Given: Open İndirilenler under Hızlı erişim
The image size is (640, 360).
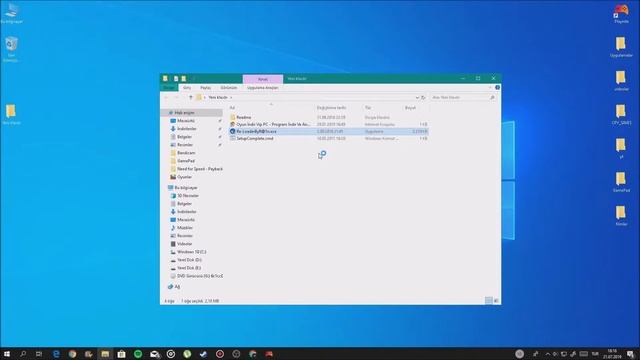Looking at the screenshot, I should 187,129.
